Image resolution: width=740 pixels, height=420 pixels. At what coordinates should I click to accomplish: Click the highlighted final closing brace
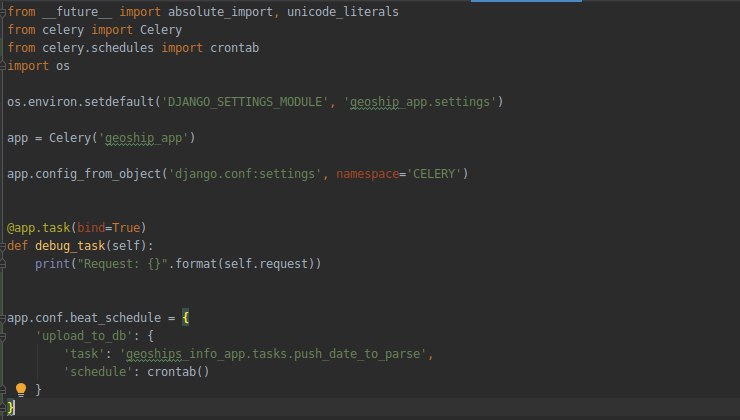tap(11, 408)
